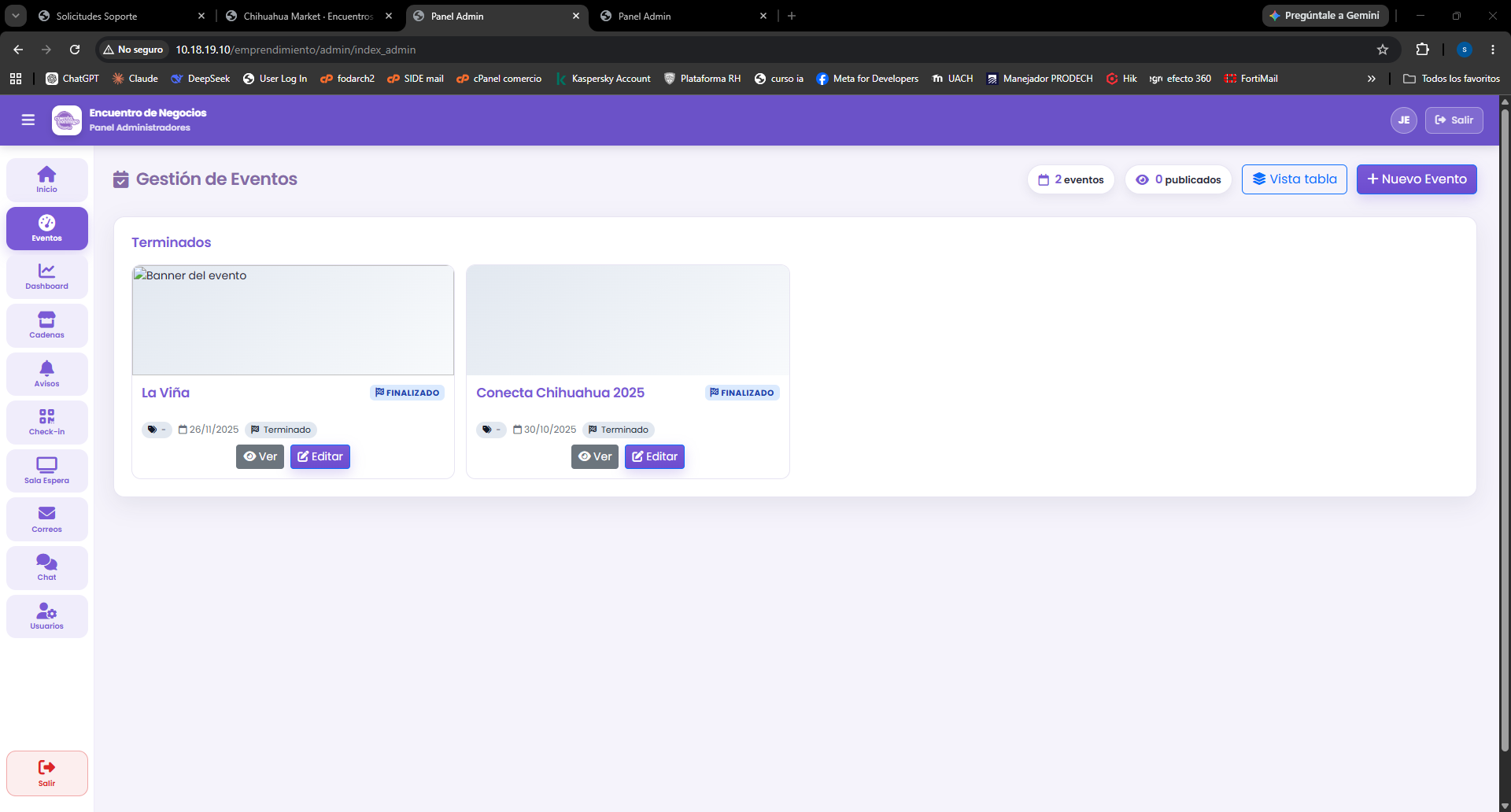The width and height of the screenshot is (1511, 812).
Task: Edit the La Viña event
Action: click(x=320, y=456)
